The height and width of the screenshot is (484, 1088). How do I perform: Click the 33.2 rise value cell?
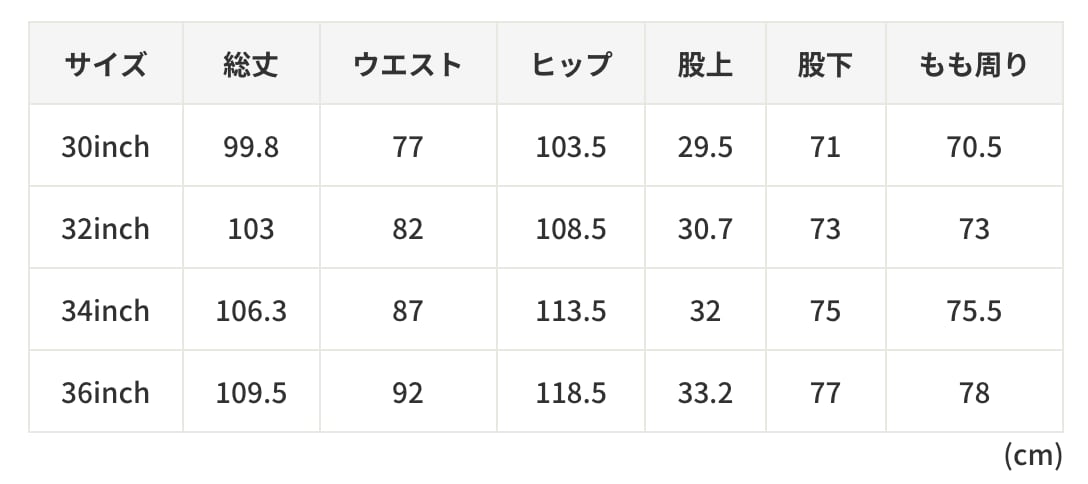[x=705, y=393]
